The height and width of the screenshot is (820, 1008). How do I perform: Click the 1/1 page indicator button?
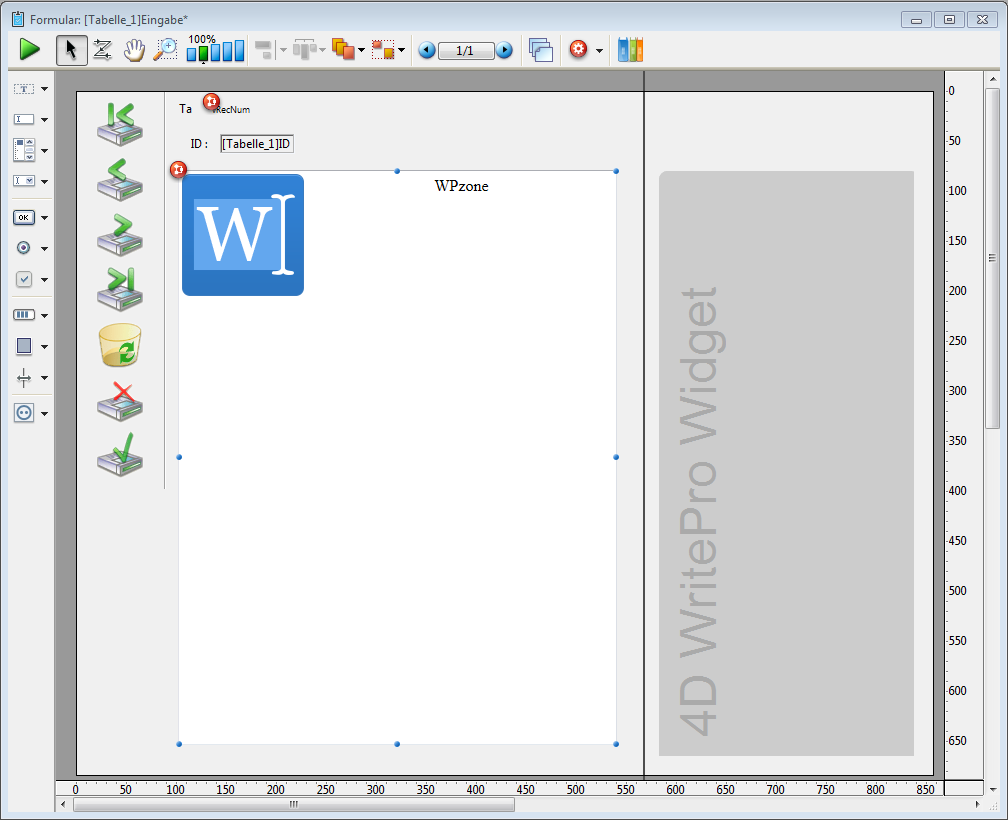(465, 50)
